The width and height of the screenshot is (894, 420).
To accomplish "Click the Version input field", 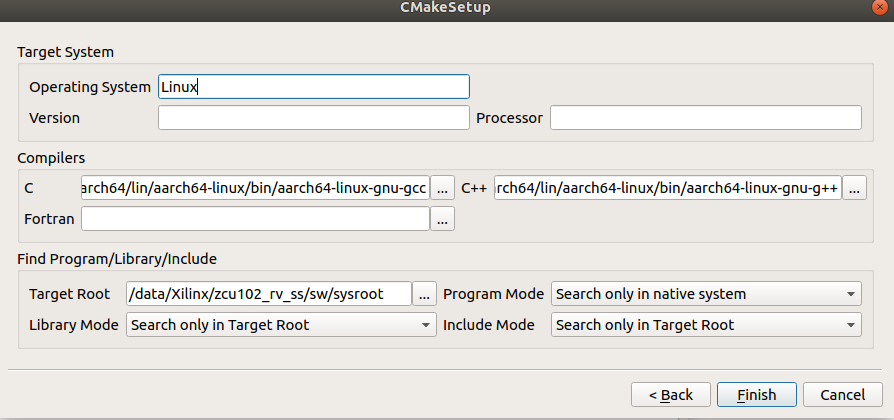I will tap(314, 117).
